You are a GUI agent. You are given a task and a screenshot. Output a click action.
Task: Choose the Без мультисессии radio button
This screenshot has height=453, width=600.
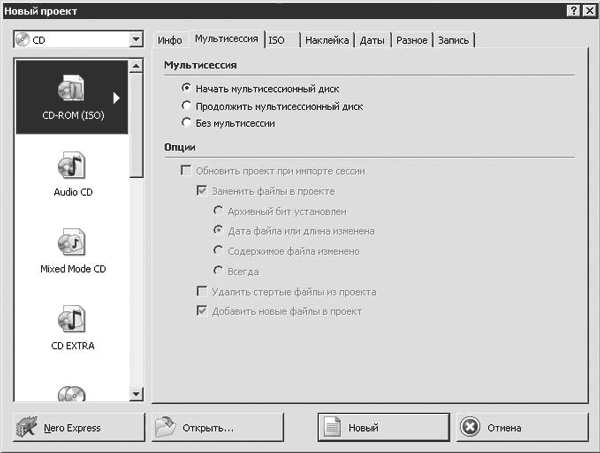coord(186,122)
